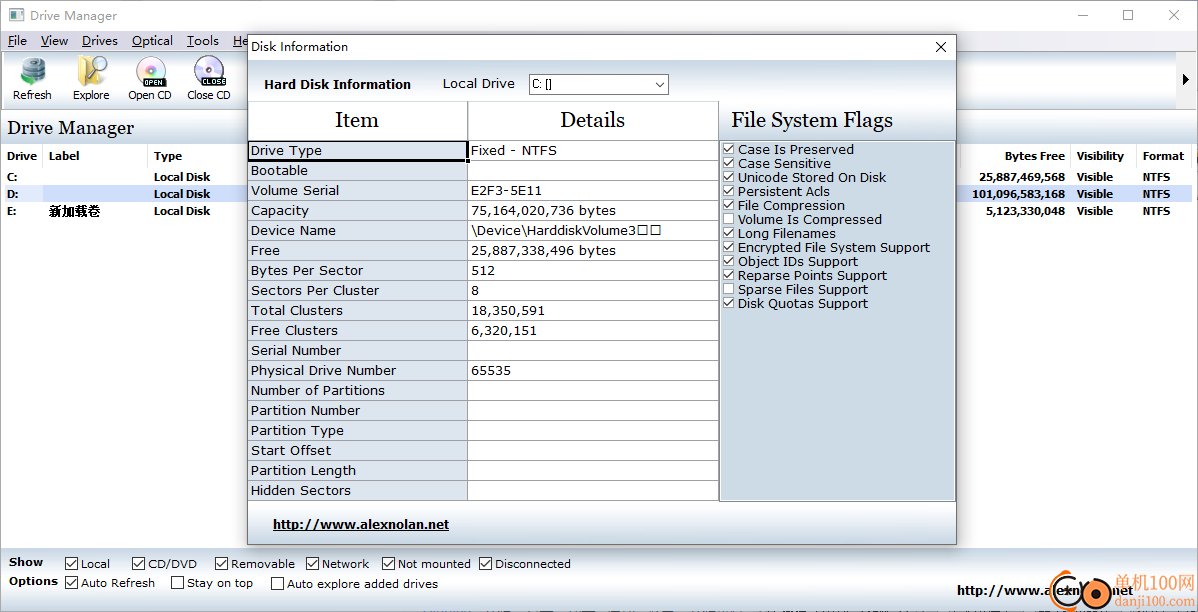Click the empty Bootable details cell
This screenshot has width=1198, height=612.
[x=593, y=170]
